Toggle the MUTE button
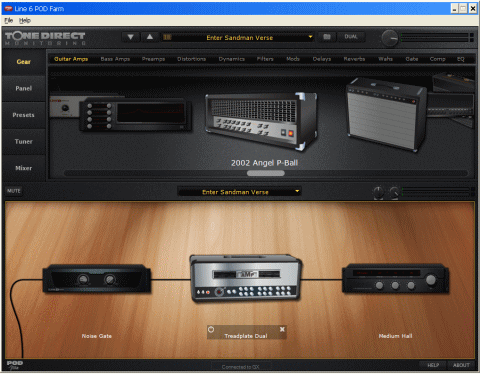The height and width of the screenshot is (374, 480). pos(14,191)
